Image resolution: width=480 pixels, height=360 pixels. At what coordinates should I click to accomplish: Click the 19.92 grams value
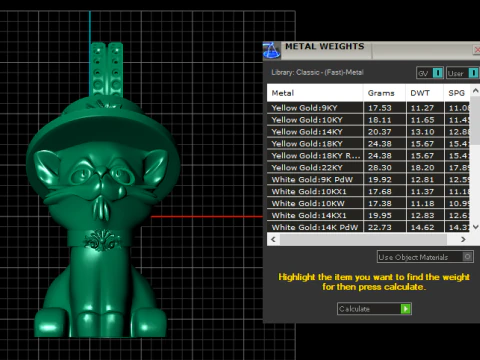tap(380, 180)
